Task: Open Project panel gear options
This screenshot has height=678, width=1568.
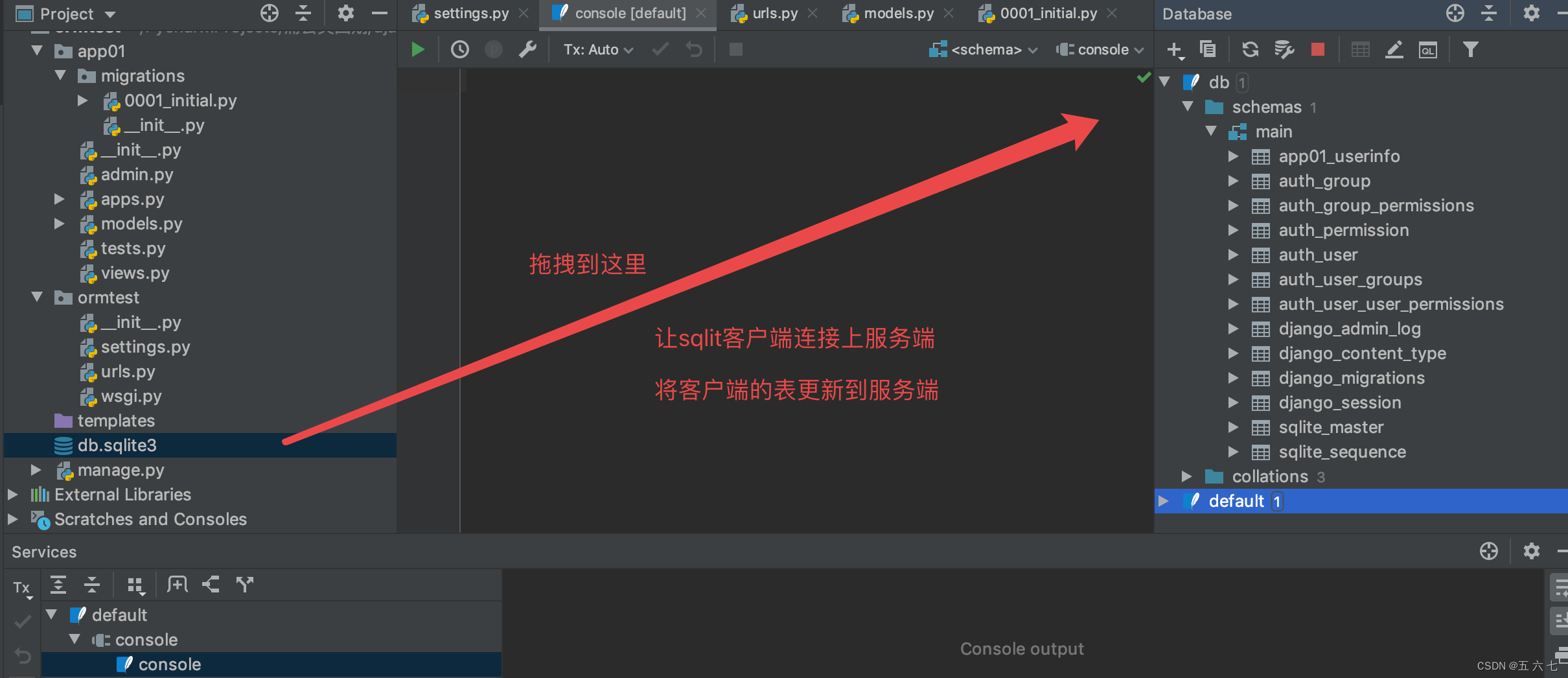Action: pos(346,13)
